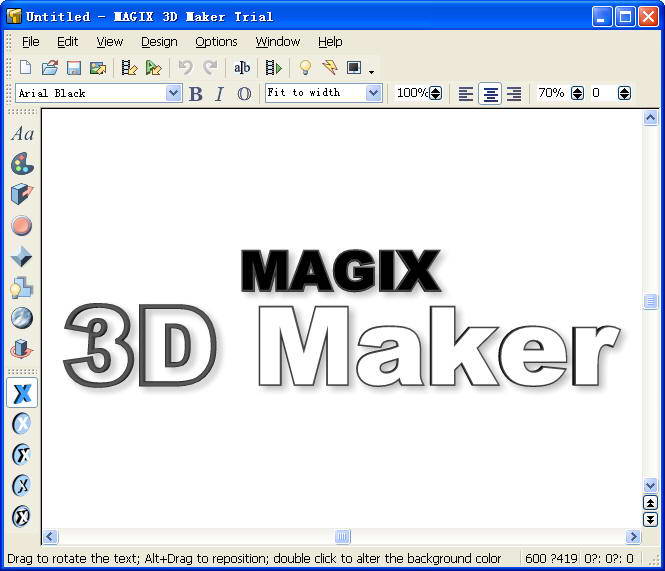Click the spinner next to the 0 value
The width and height of the screenshot is (665, 571).
624,93
